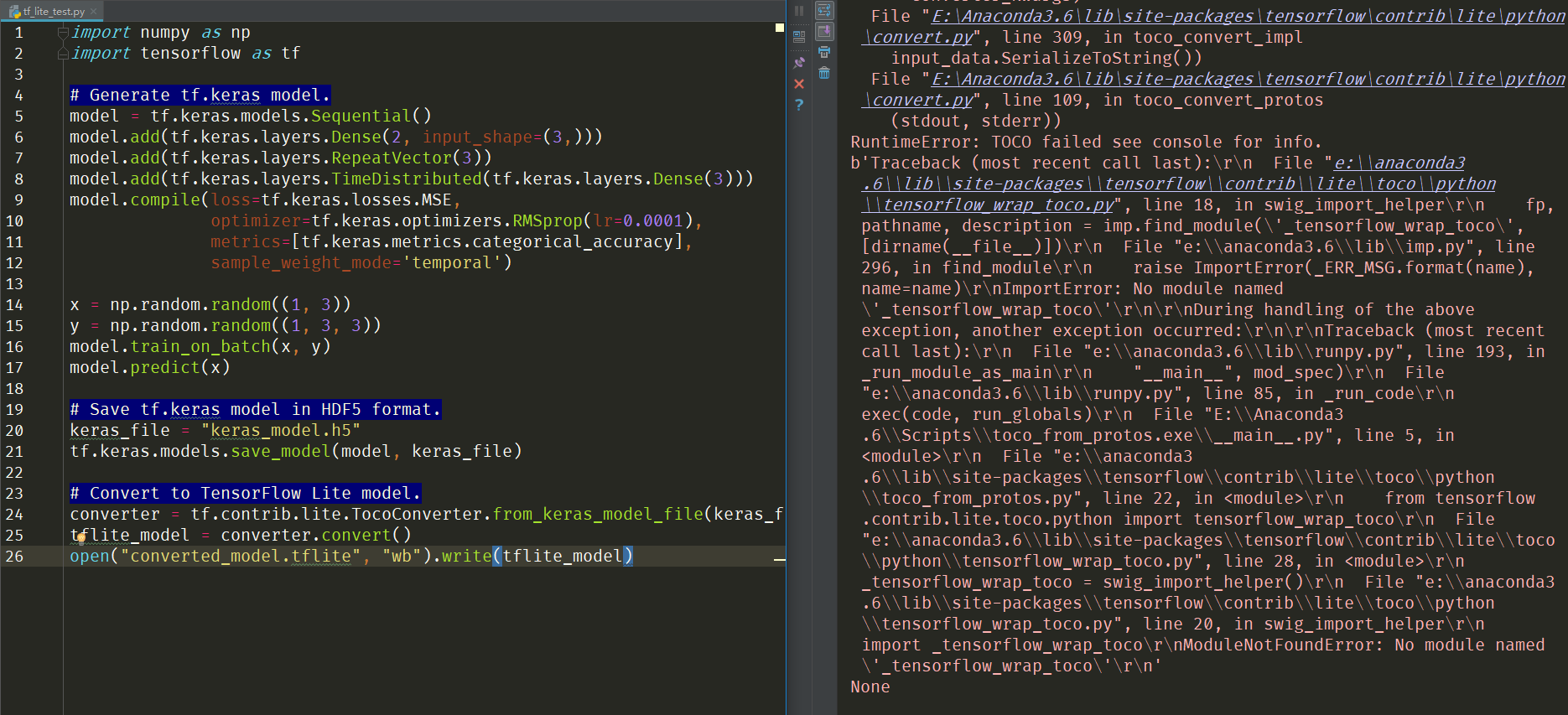Screen dimensions: 1568x715
Task: Click 'from_keras_model_file' on line 24
Action: point(598,515)
